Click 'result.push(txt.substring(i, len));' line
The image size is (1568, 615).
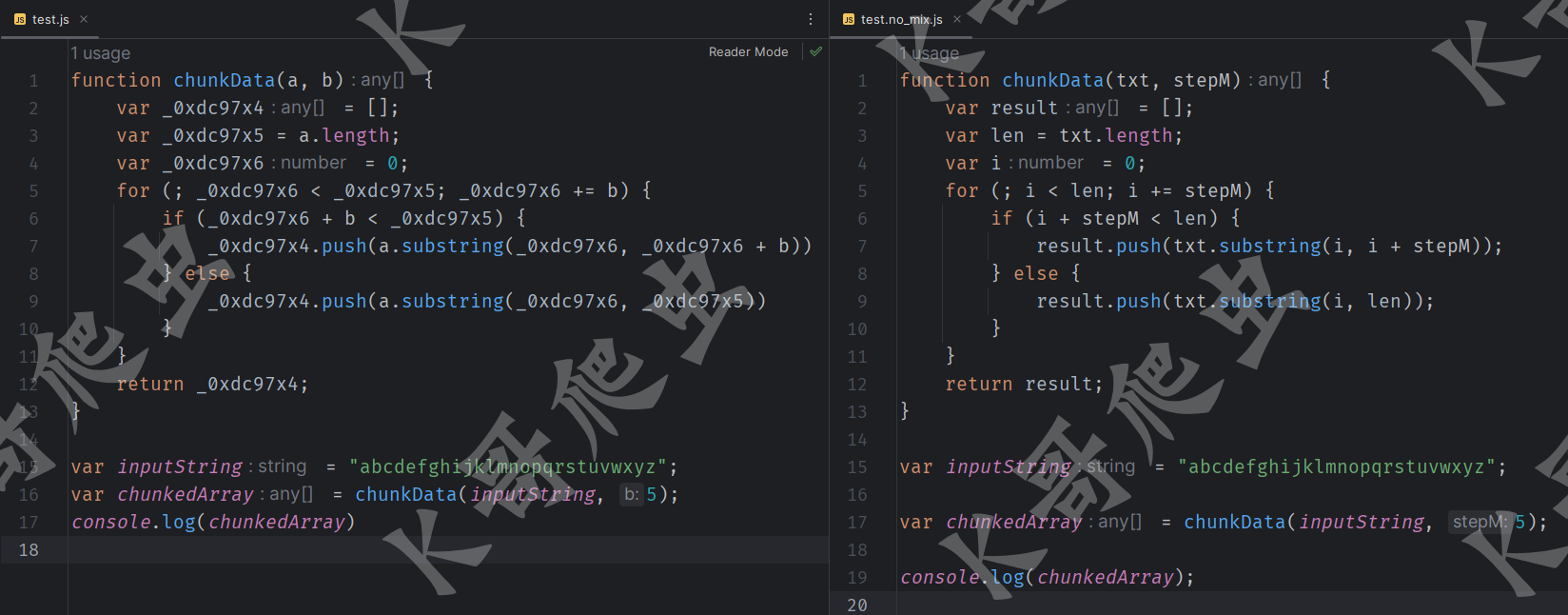(x=1235, y=302)
